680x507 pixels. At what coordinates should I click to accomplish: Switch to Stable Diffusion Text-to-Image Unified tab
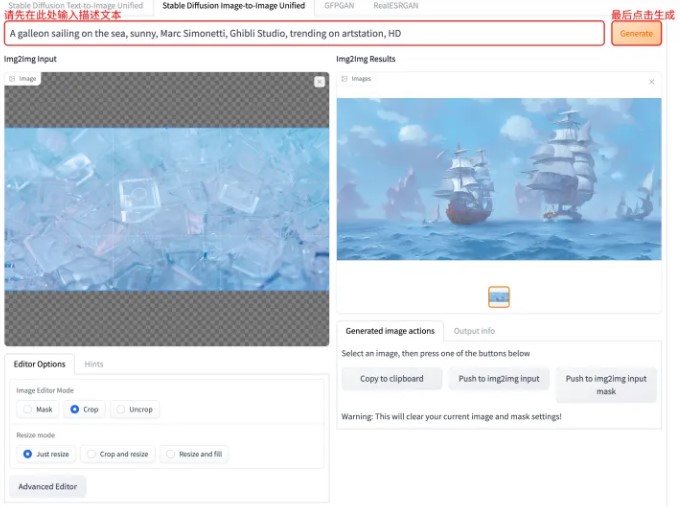75,6
